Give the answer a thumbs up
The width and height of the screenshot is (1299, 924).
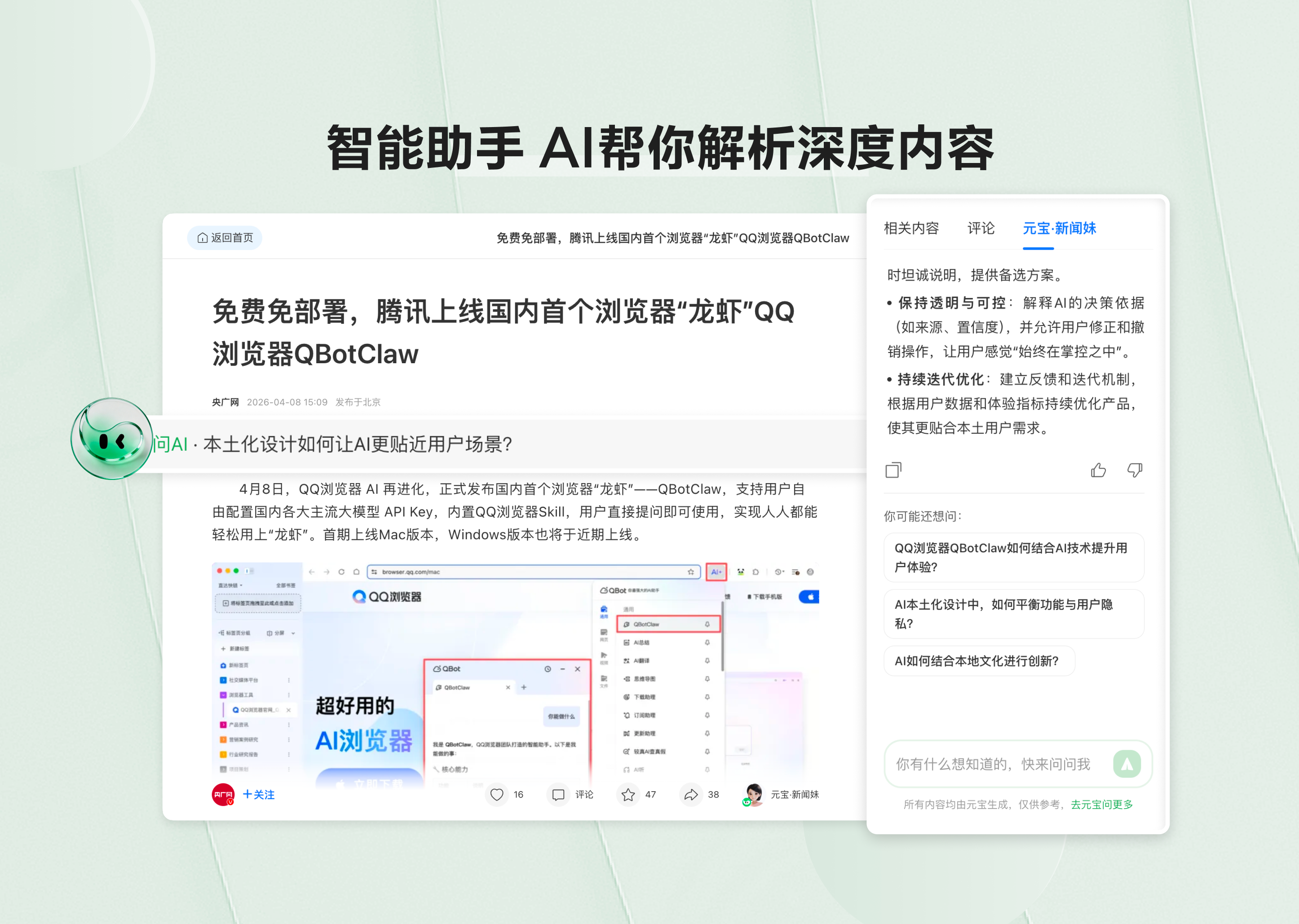click(1098, 470)
